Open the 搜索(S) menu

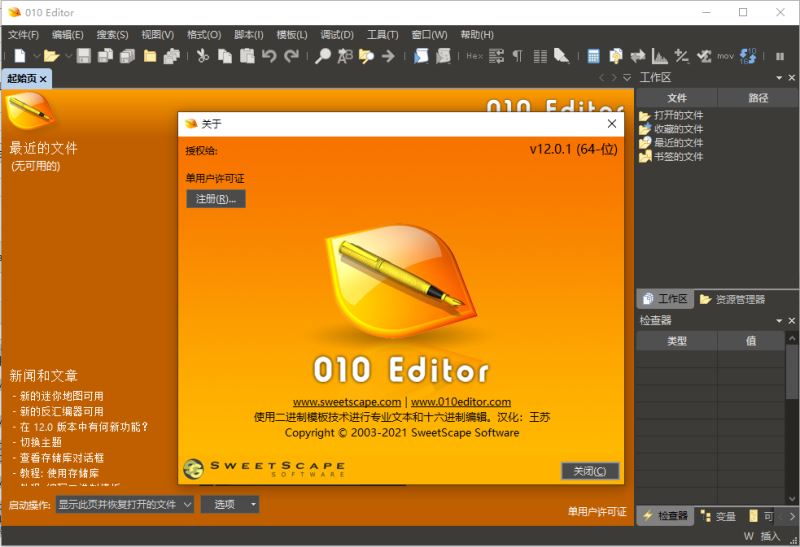coord(113,35)
